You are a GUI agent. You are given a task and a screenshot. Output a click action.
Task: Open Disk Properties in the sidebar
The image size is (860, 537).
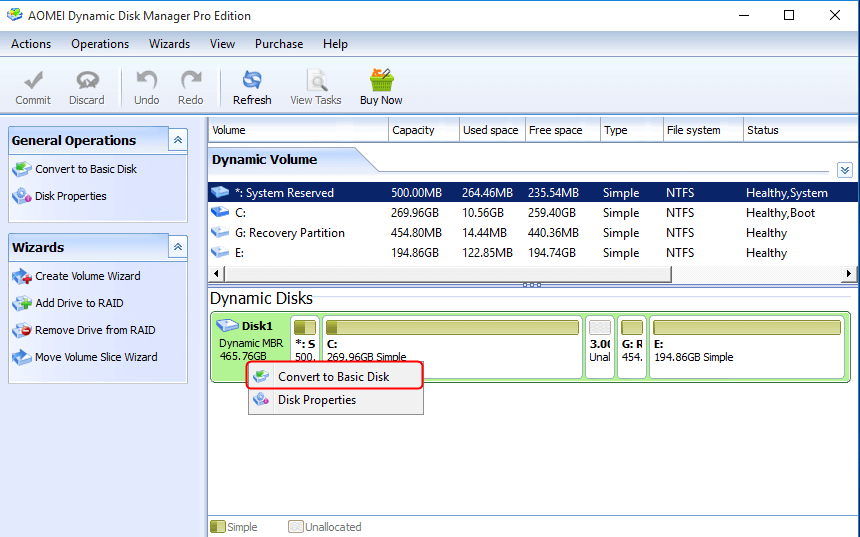71,196
